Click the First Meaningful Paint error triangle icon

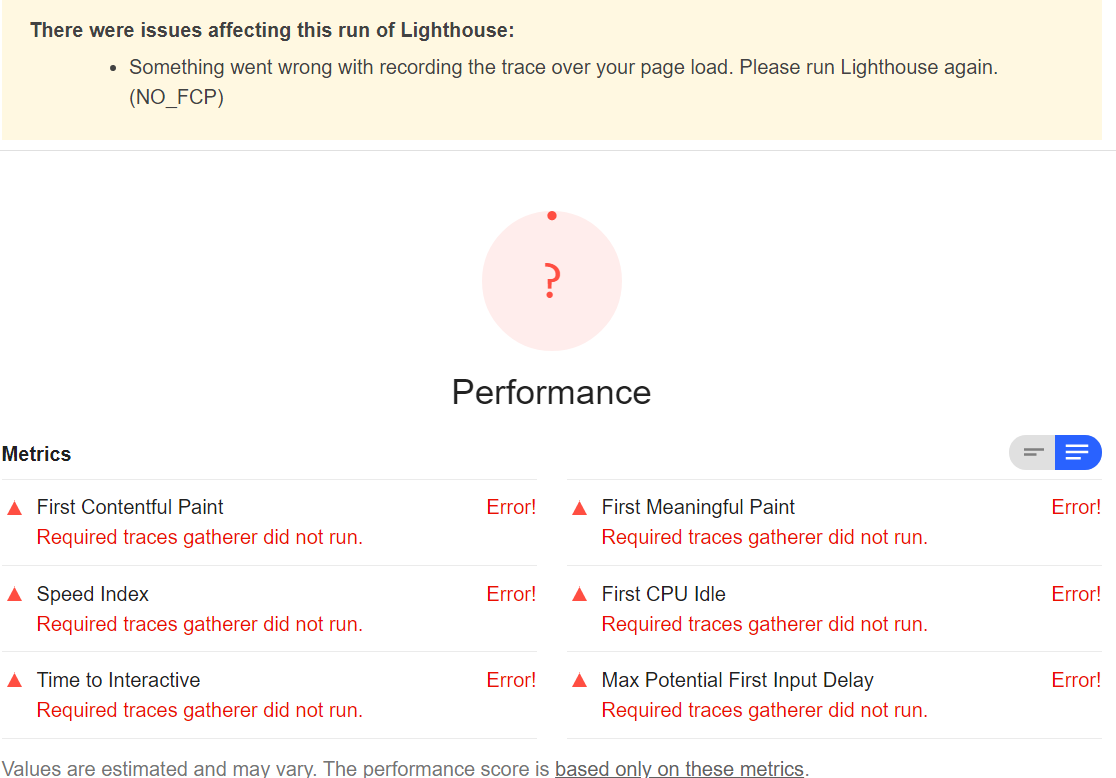578,507
